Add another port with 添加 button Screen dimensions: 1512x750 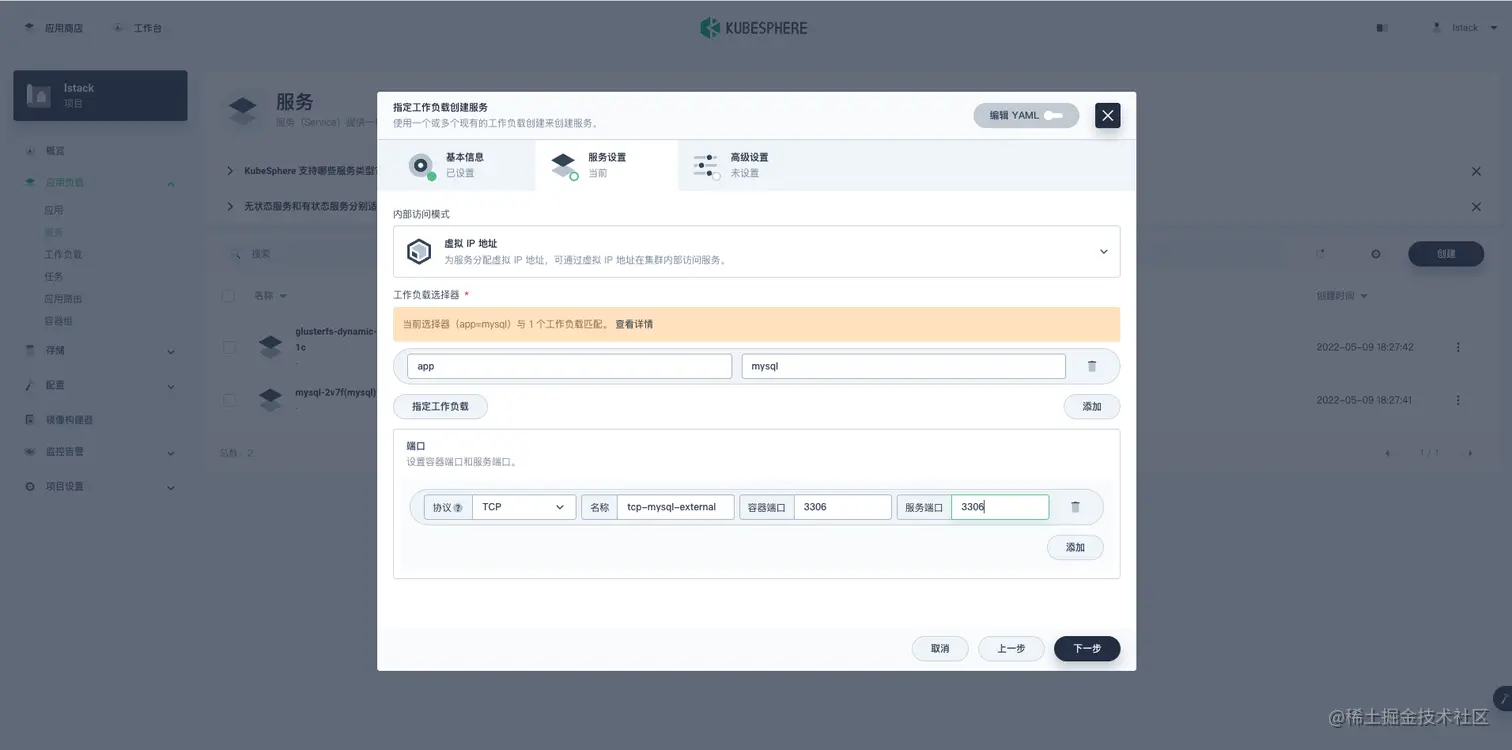[x=1075, y=547]
